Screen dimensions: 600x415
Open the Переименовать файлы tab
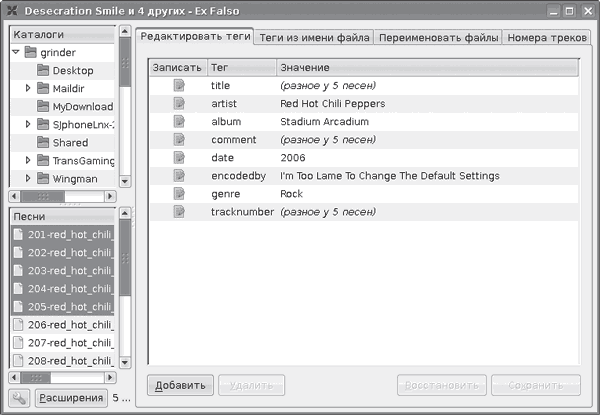tap(437, 37)
